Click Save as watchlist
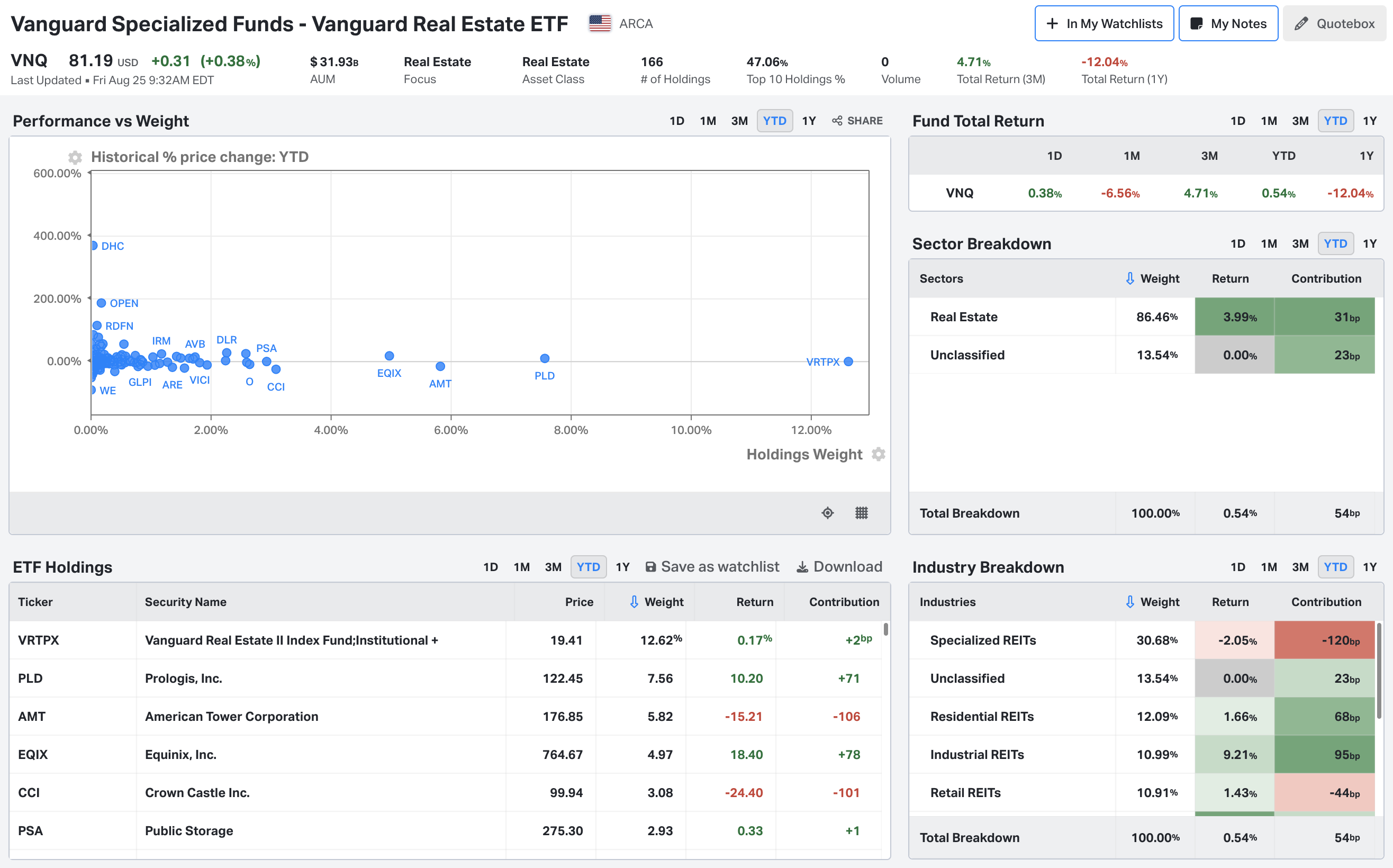Viewport: 1393px width, 868px height. (712, 567)
